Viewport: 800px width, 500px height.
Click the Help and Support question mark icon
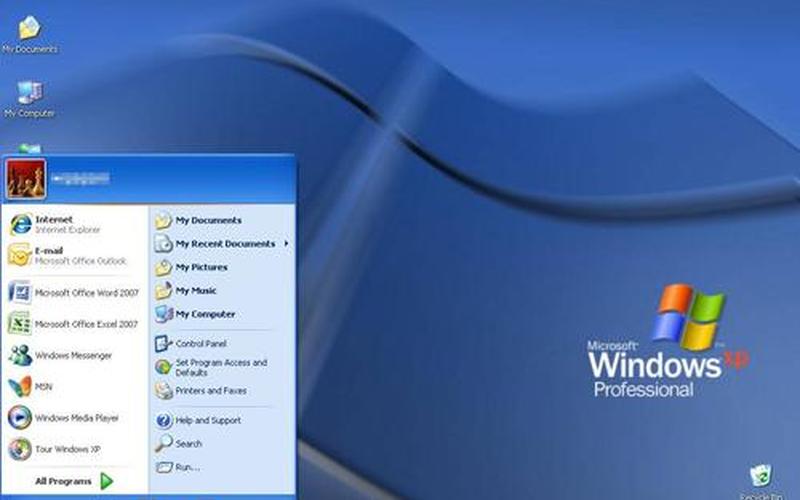(163, 420)
